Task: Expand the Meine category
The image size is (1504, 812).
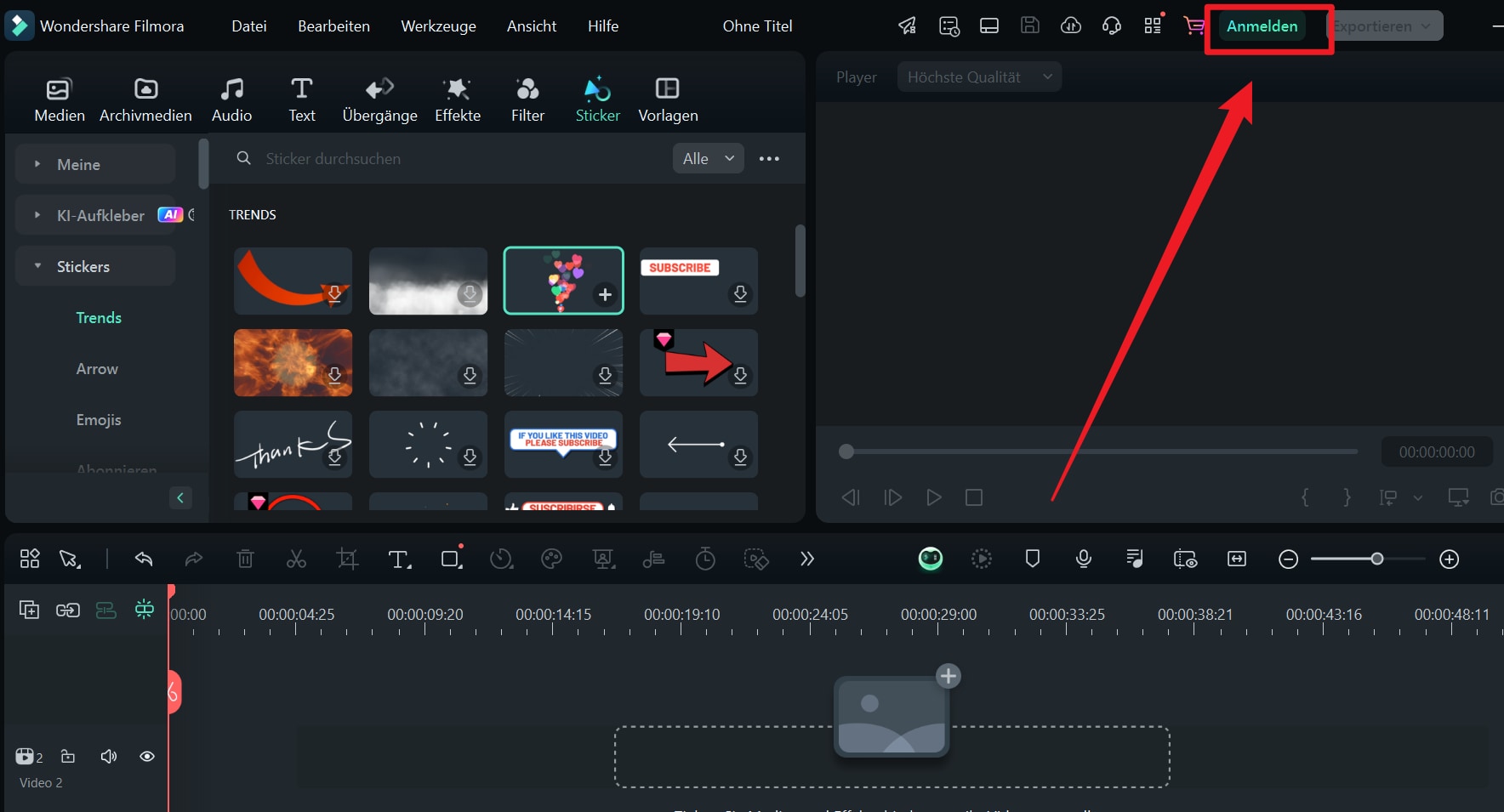Action: (x=95, y=164)
